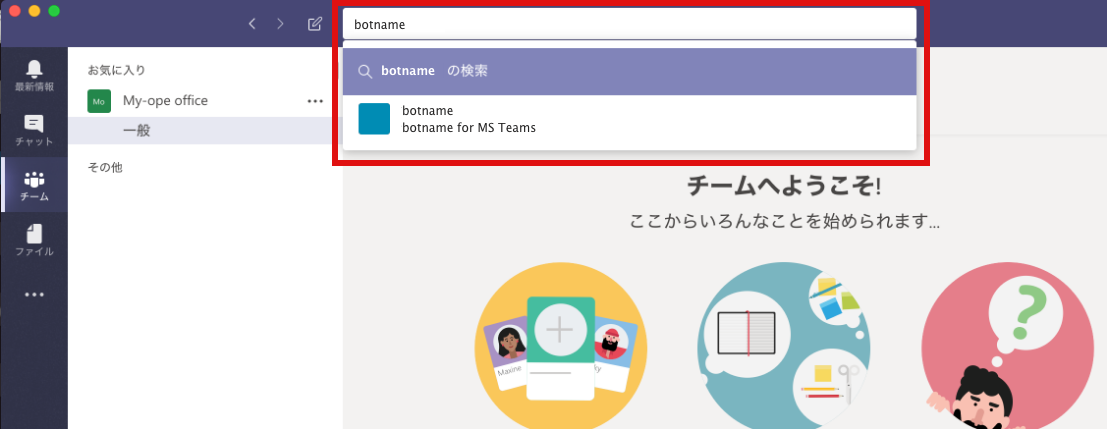Select the 一般 channel

click(x=136, y=131)
